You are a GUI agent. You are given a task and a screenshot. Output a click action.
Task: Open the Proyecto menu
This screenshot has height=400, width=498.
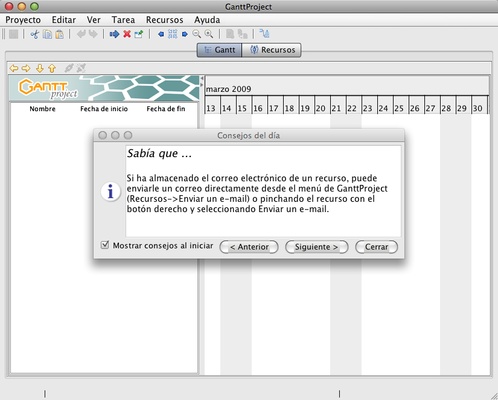[x=23, y=20]
